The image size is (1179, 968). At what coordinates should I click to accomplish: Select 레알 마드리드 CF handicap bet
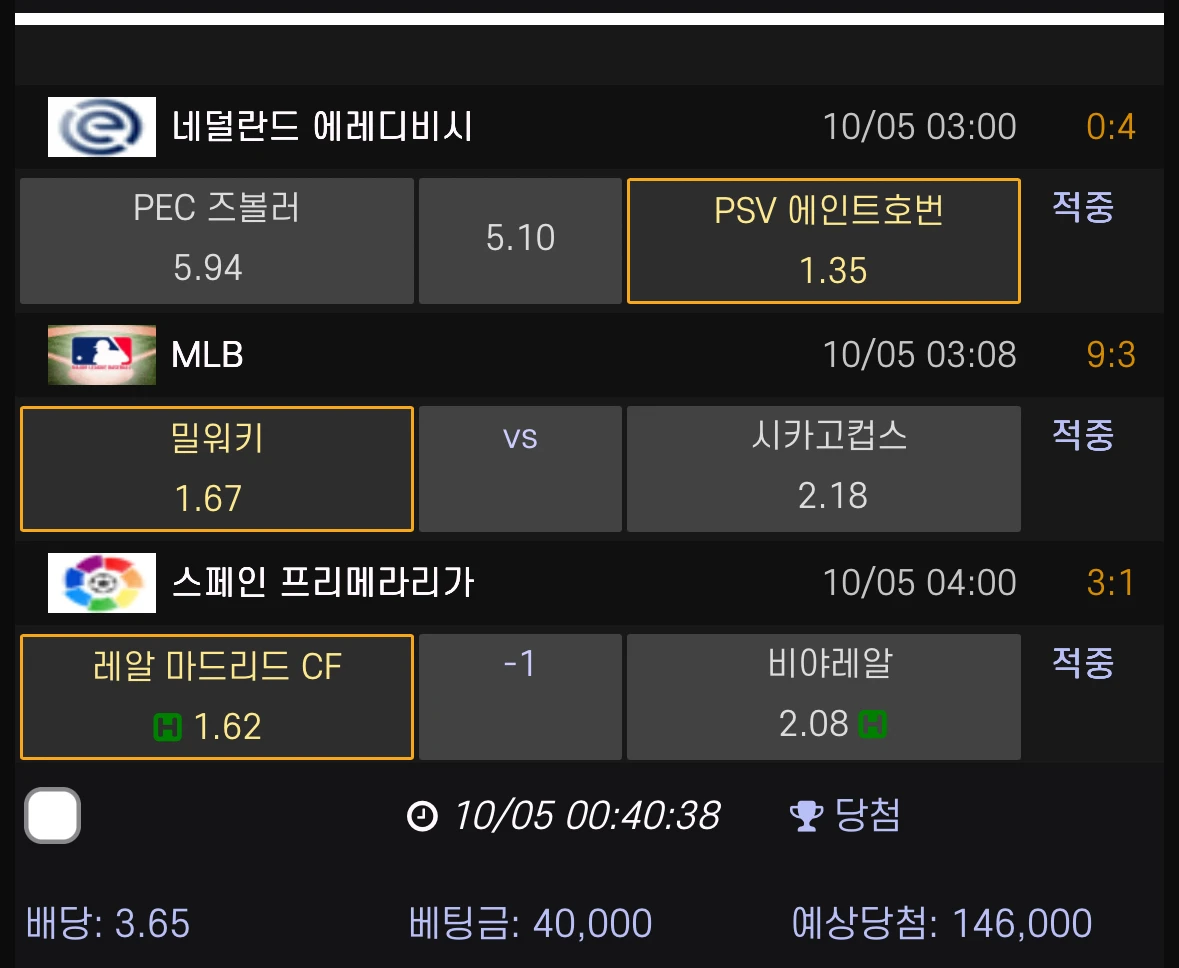click(217, 697)
